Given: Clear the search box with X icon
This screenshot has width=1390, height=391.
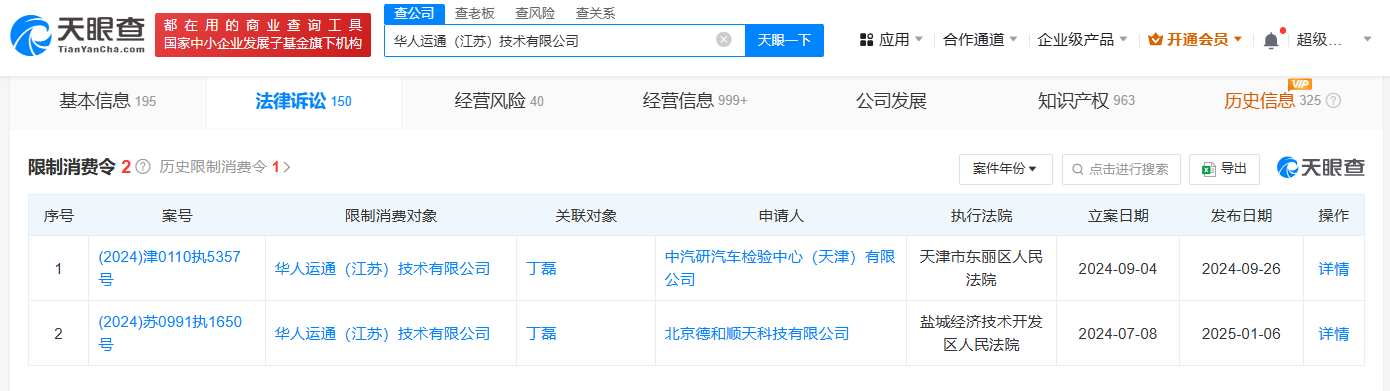Looking at the screenshot, I should pos(724,40).
